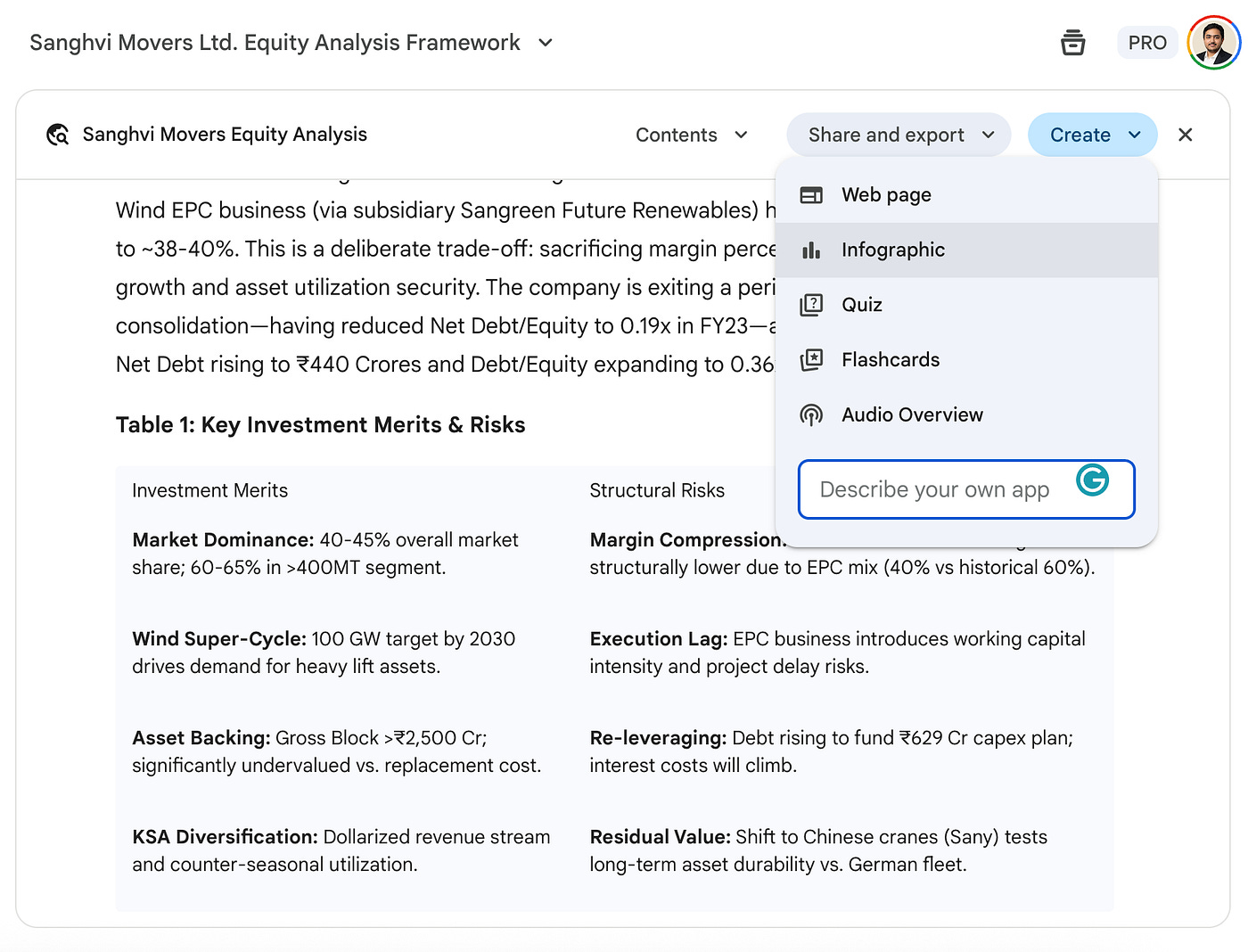
Task: Expand the Sanghvi Movers title chevron
Action: 546,43
